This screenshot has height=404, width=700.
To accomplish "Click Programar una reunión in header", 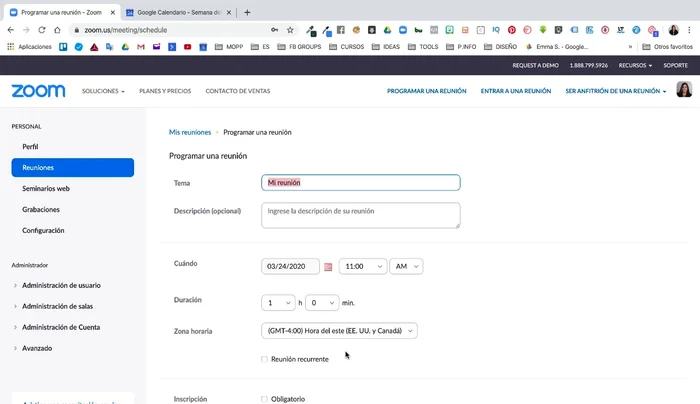I will coord(426,91).
